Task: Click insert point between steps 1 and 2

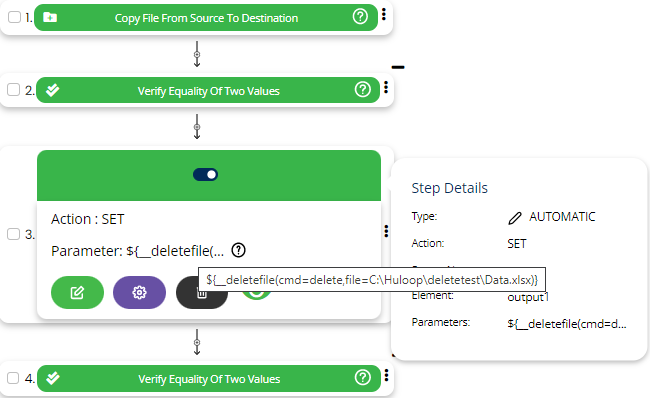Action: point(197,54)
